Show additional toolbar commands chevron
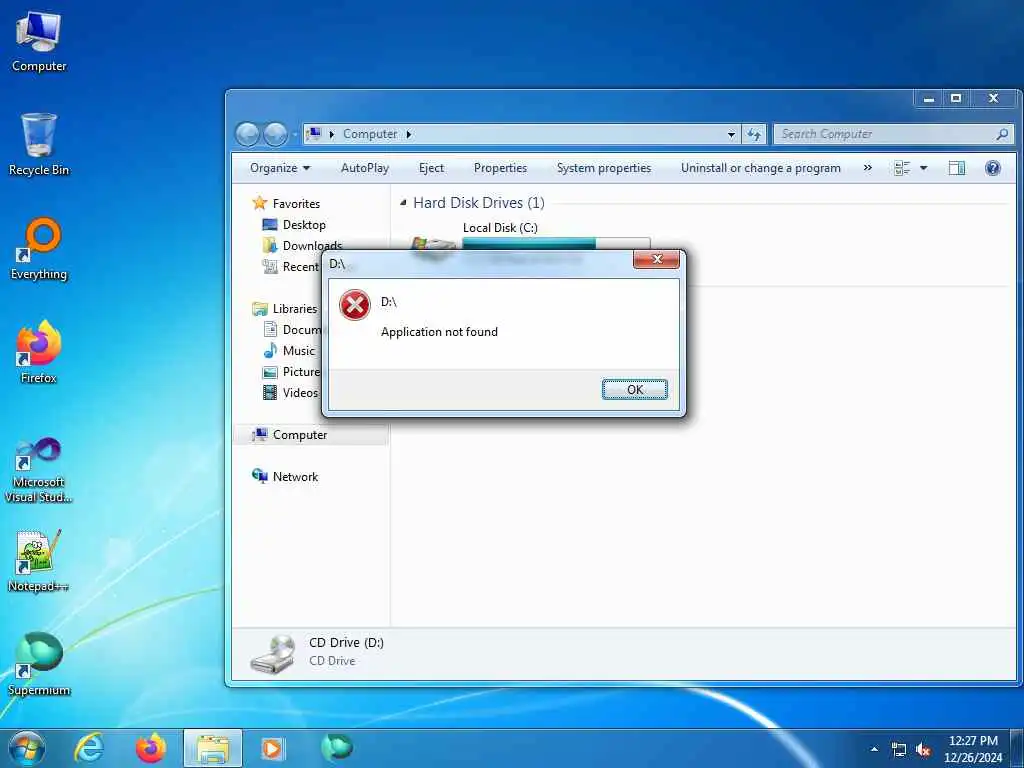This screenshot has width=1024, height=768. [867, 168]
